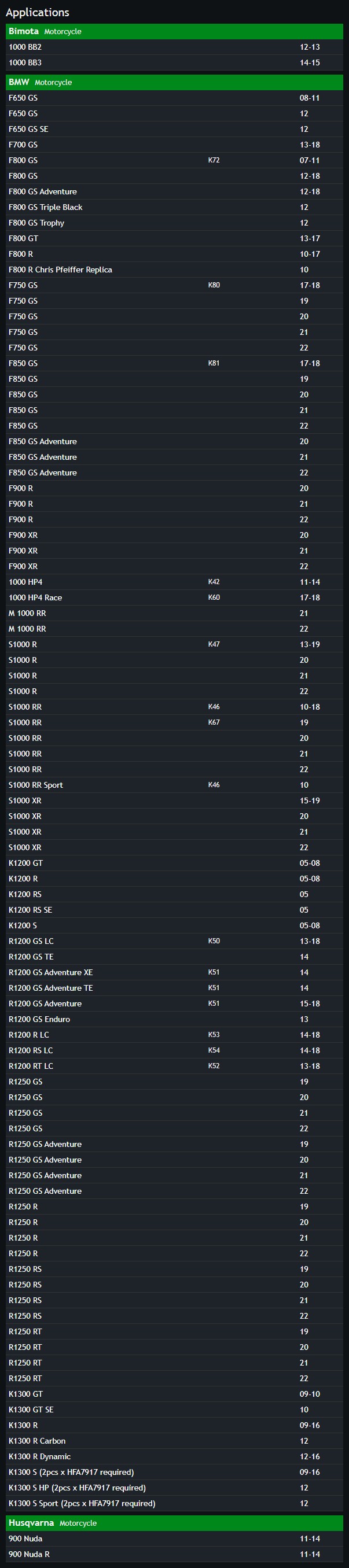Screen dimensions: 349x1568
Task: Click the BMW Motorcycle section header
Action: pyautogui.click(x=174, y=82)
